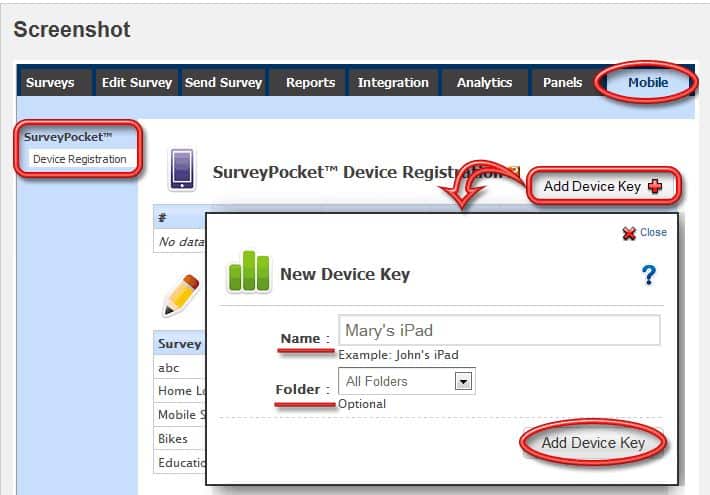
Task: Click the pencil edit icon
Action: (x=181, y=294)
